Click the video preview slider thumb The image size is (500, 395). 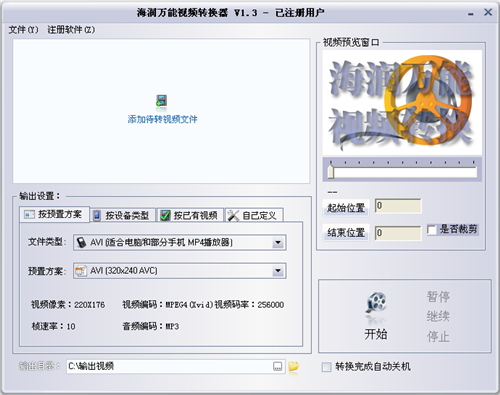click(331, 172)
